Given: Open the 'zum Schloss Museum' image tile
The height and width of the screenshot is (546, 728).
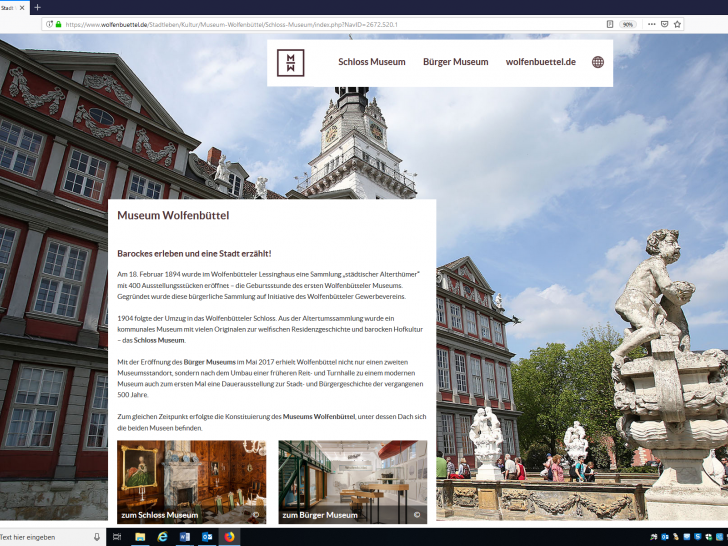Looking at the screenshot, I should 191,482.
